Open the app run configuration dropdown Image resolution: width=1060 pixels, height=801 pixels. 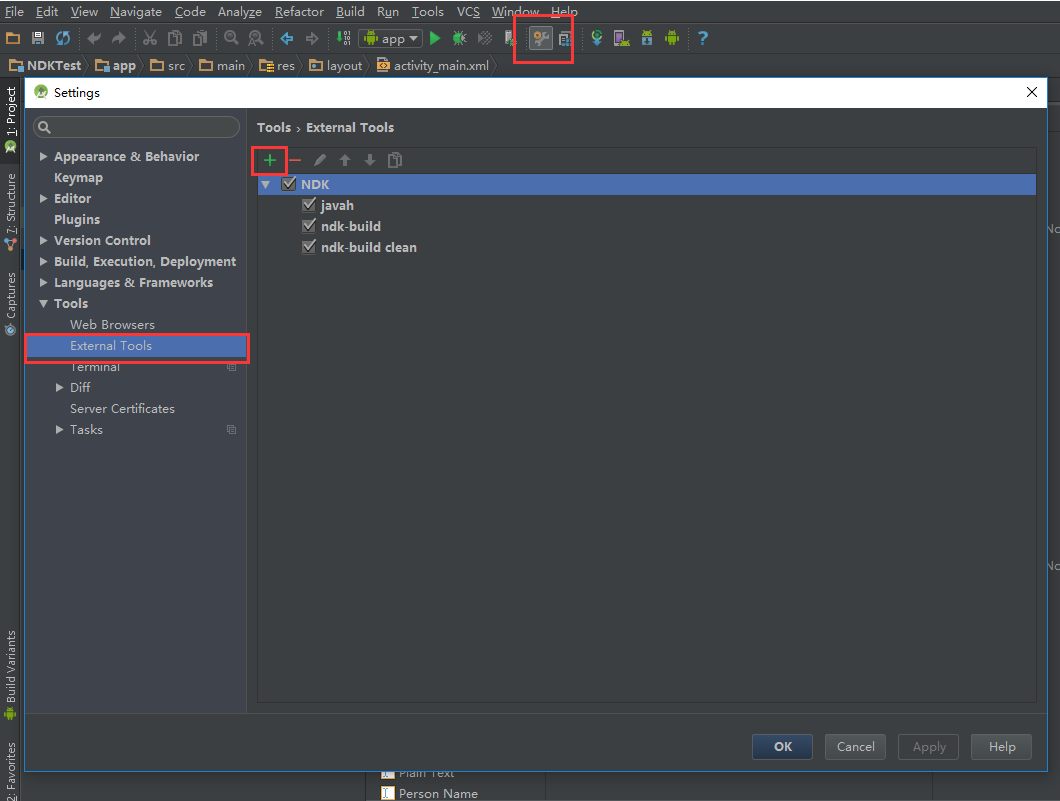(x=391, y=39)
